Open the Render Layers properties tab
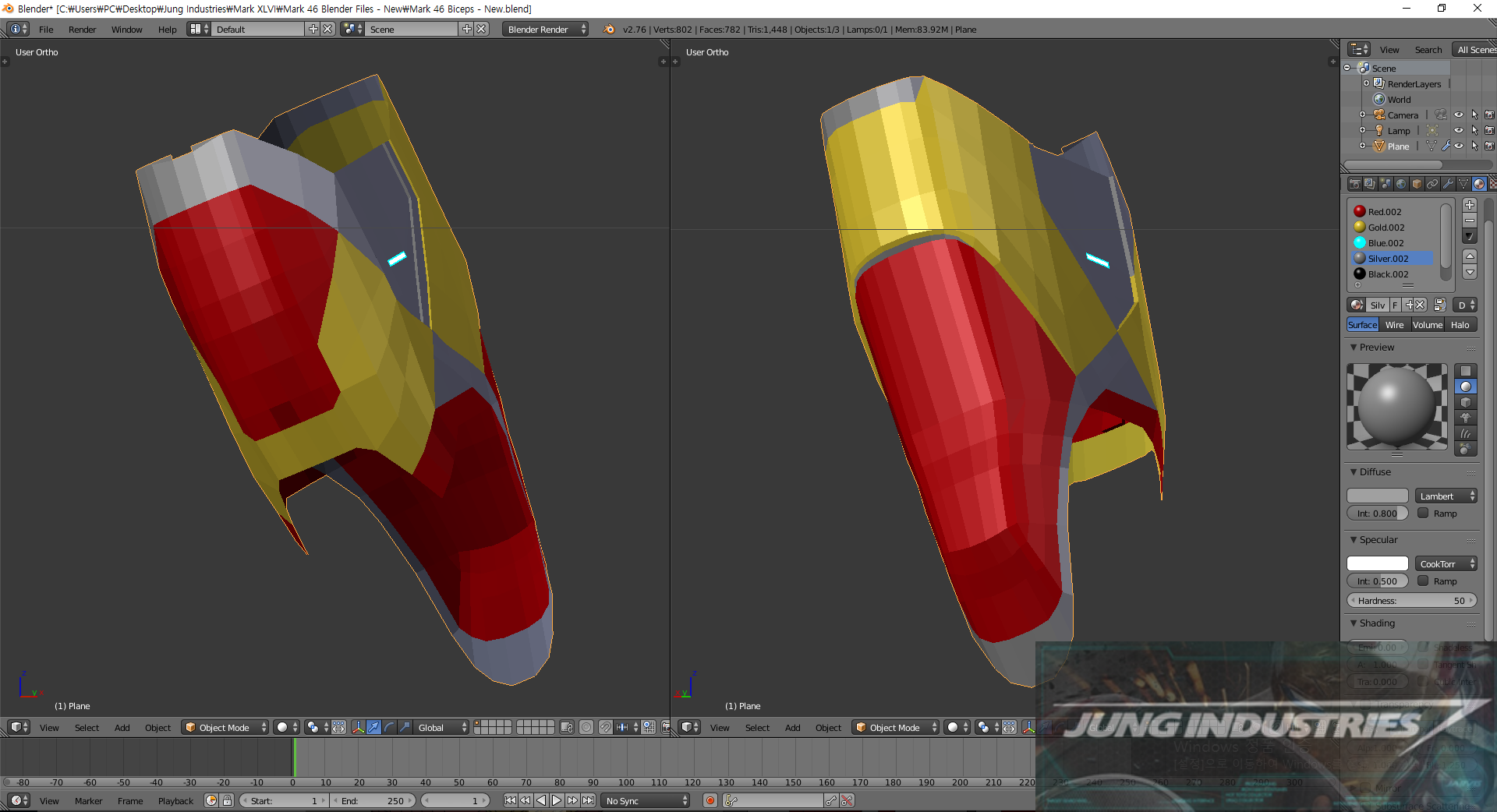 [1370, 184]
